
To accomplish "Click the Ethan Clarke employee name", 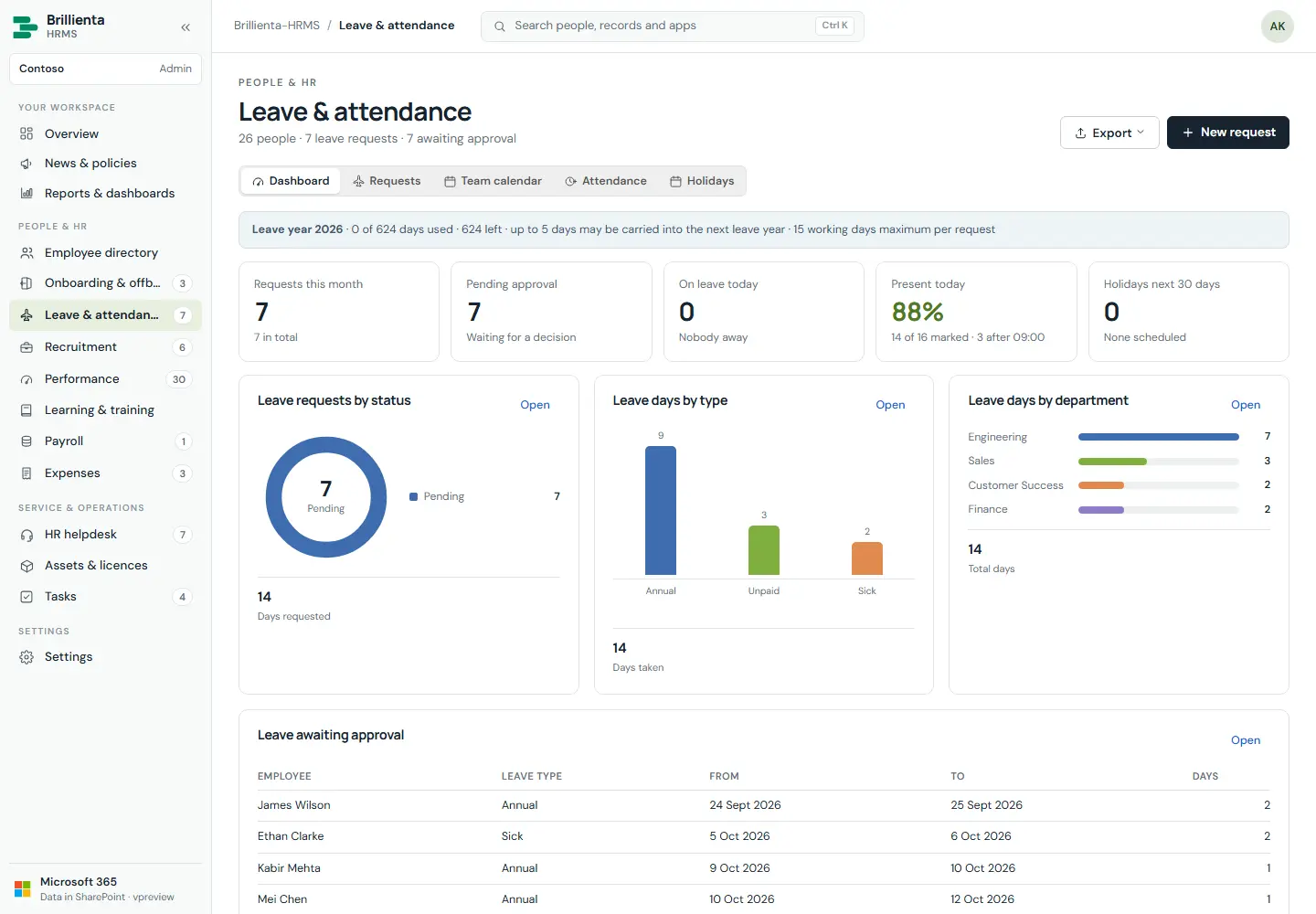I will [291, 836].
